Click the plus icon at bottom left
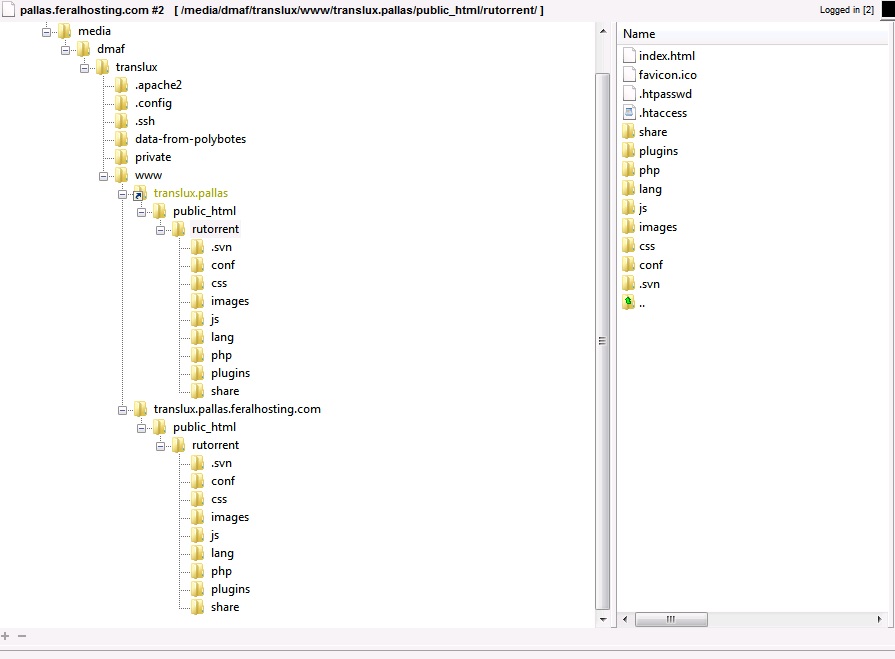 [x=5, y=636]
